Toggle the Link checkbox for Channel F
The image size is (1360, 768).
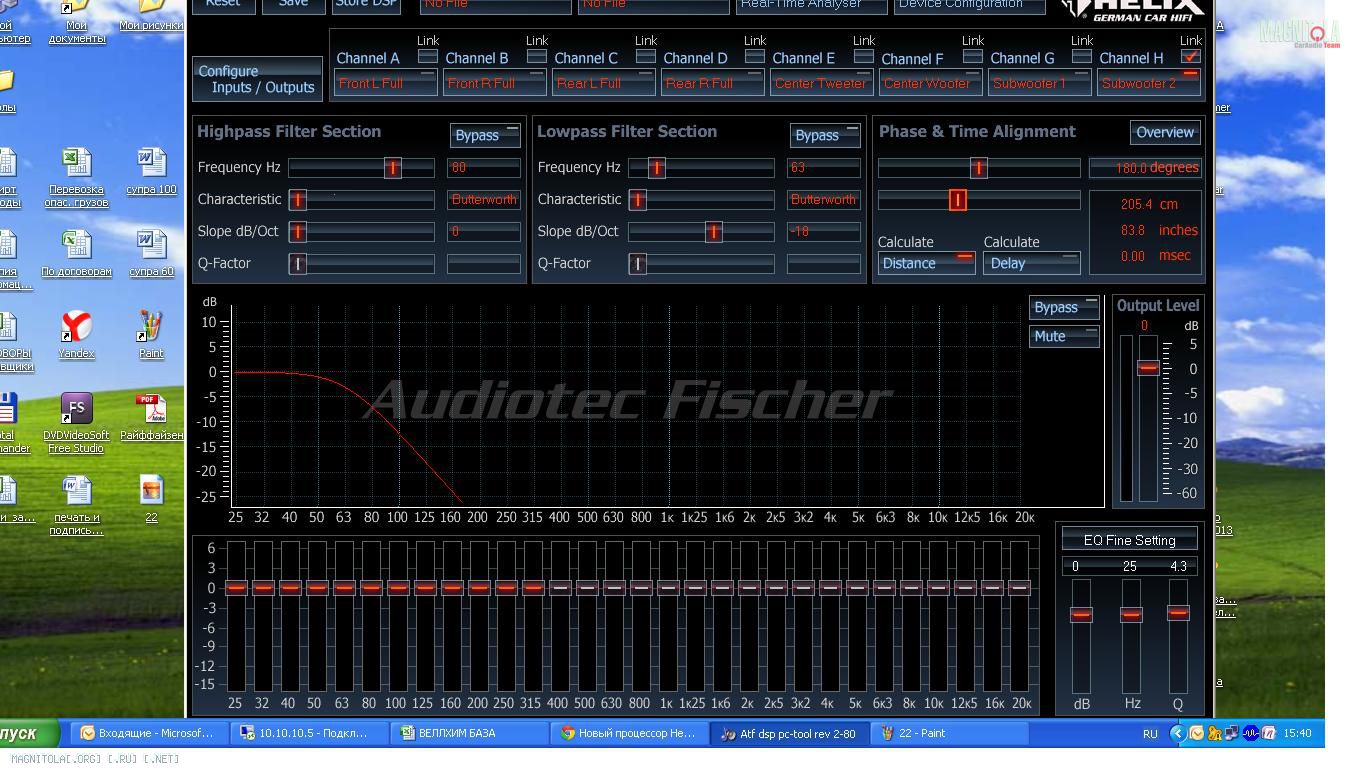point(973,56)
